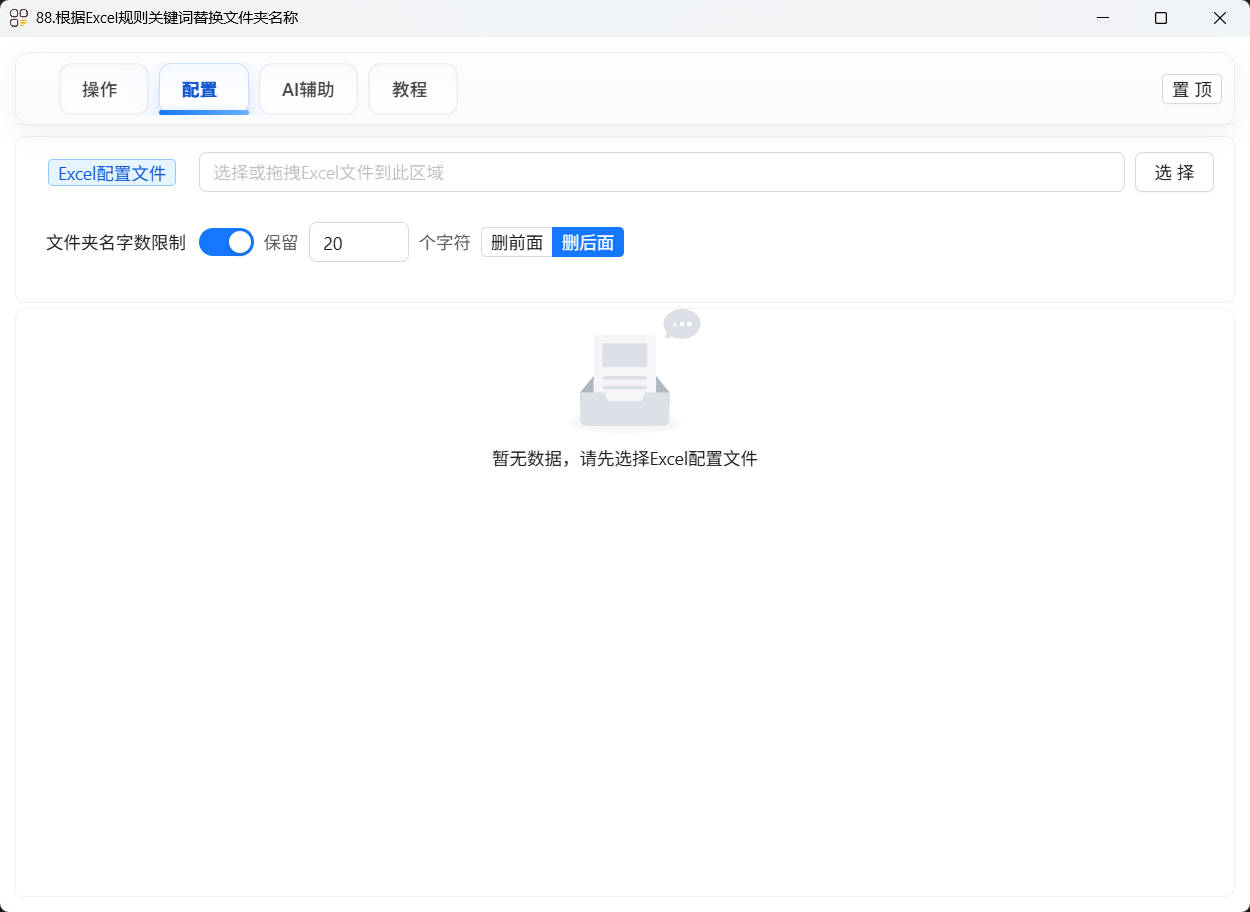This screenshot has height=912, width=1250.
Task: Switch to the AI辅助 tab
Action: [x=308, y=89]
